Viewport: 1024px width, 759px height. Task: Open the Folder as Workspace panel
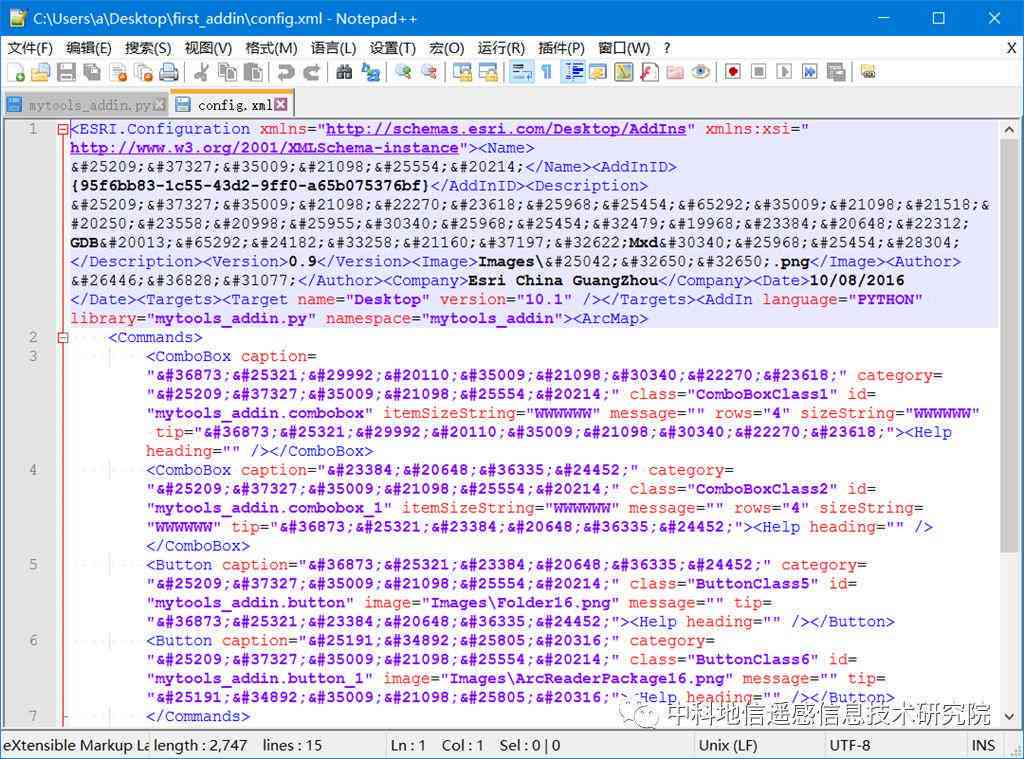tap(675, 72)
